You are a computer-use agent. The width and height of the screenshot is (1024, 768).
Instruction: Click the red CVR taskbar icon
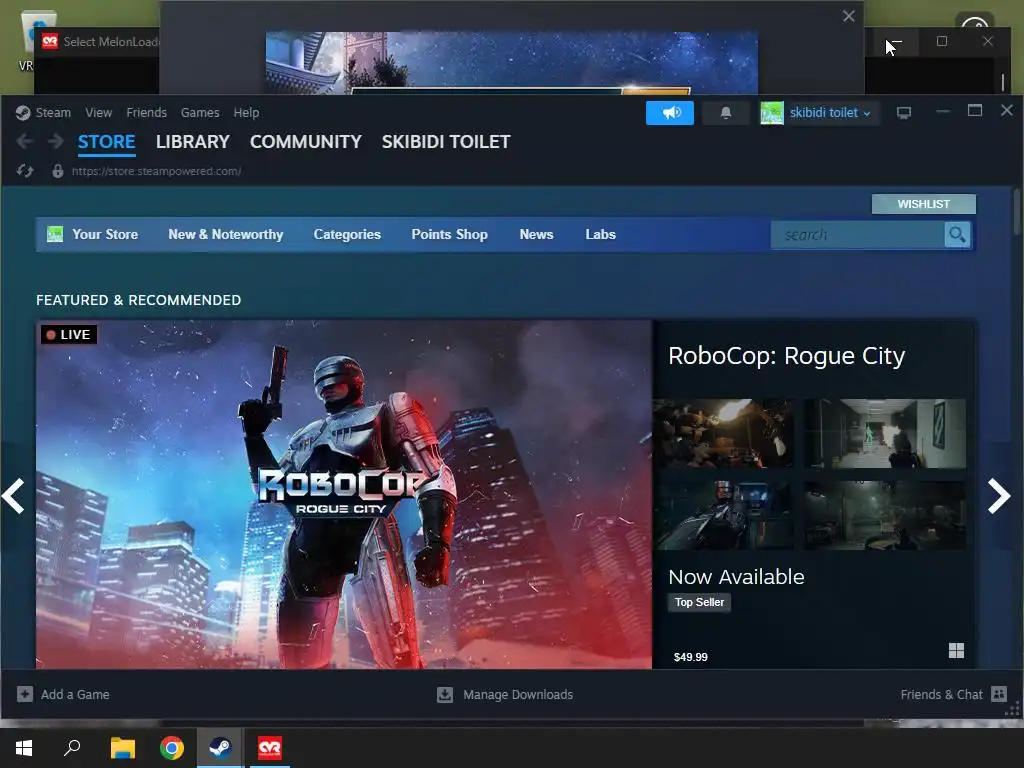point(270,748)
